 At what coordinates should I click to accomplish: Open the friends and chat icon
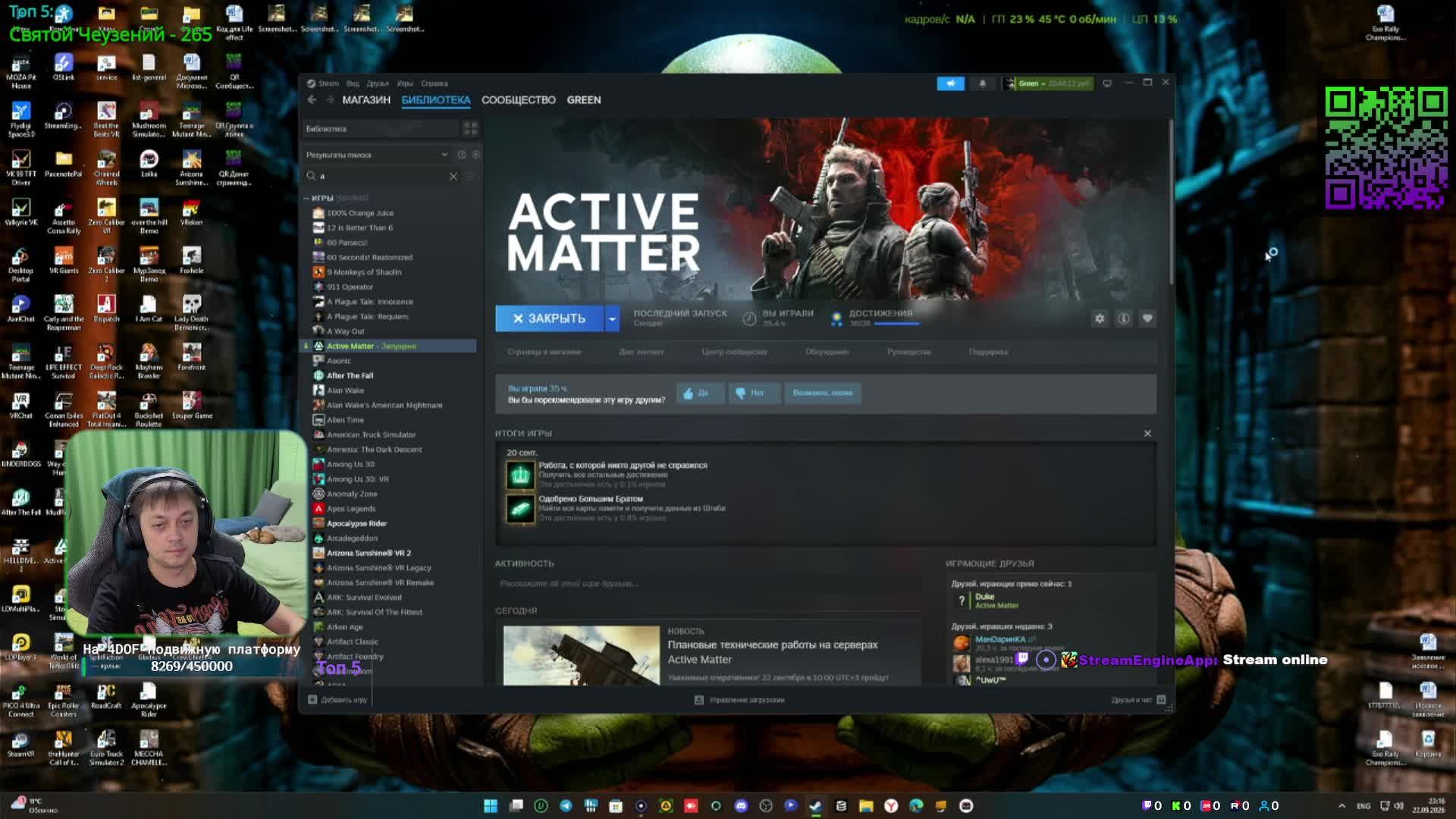1161,700
